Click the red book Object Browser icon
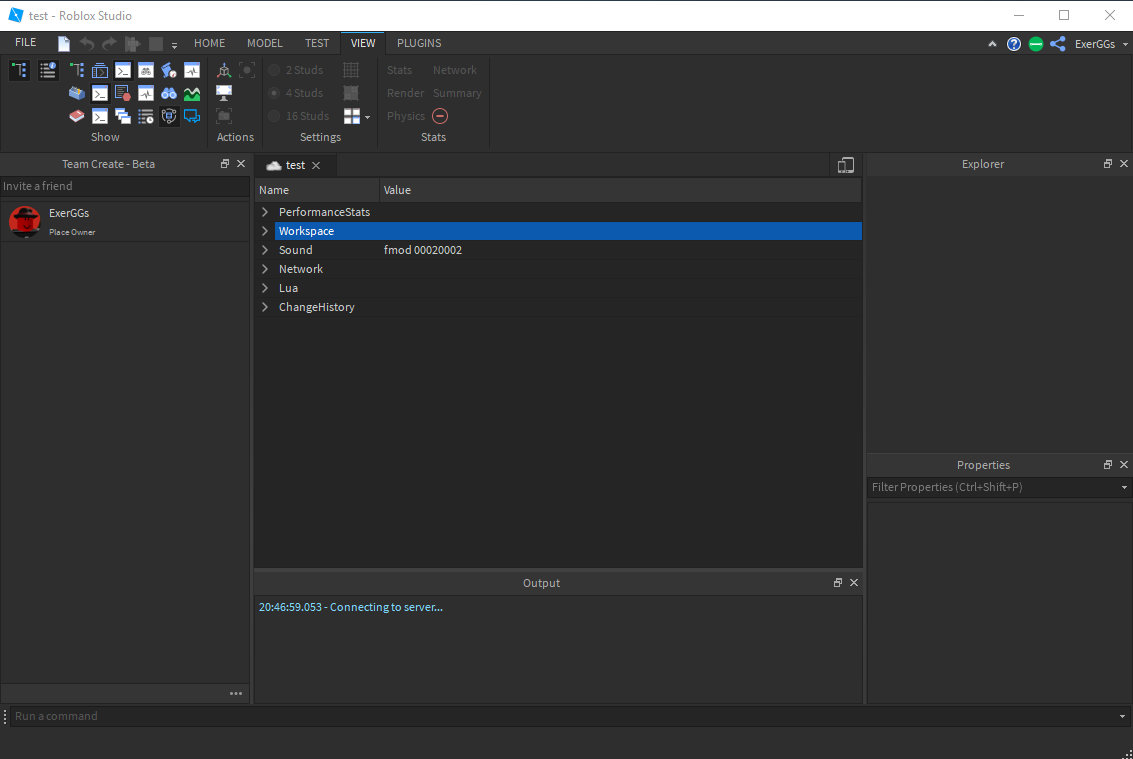The image size is (1133, 759). click(x=77, y=116)
